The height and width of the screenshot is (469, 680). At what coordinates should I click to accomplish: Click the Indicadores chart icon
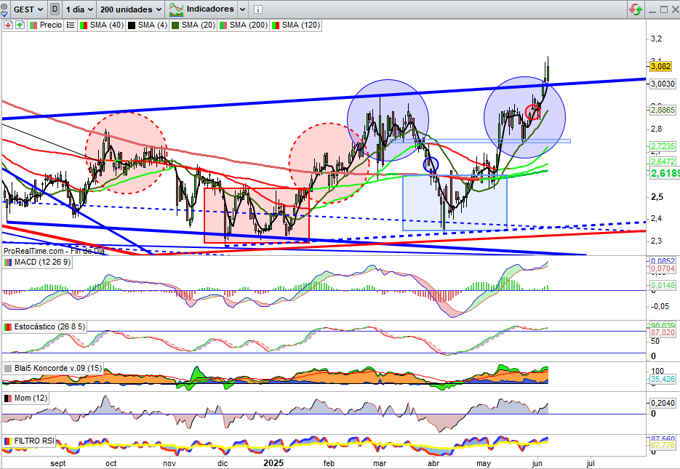(176, 10)
